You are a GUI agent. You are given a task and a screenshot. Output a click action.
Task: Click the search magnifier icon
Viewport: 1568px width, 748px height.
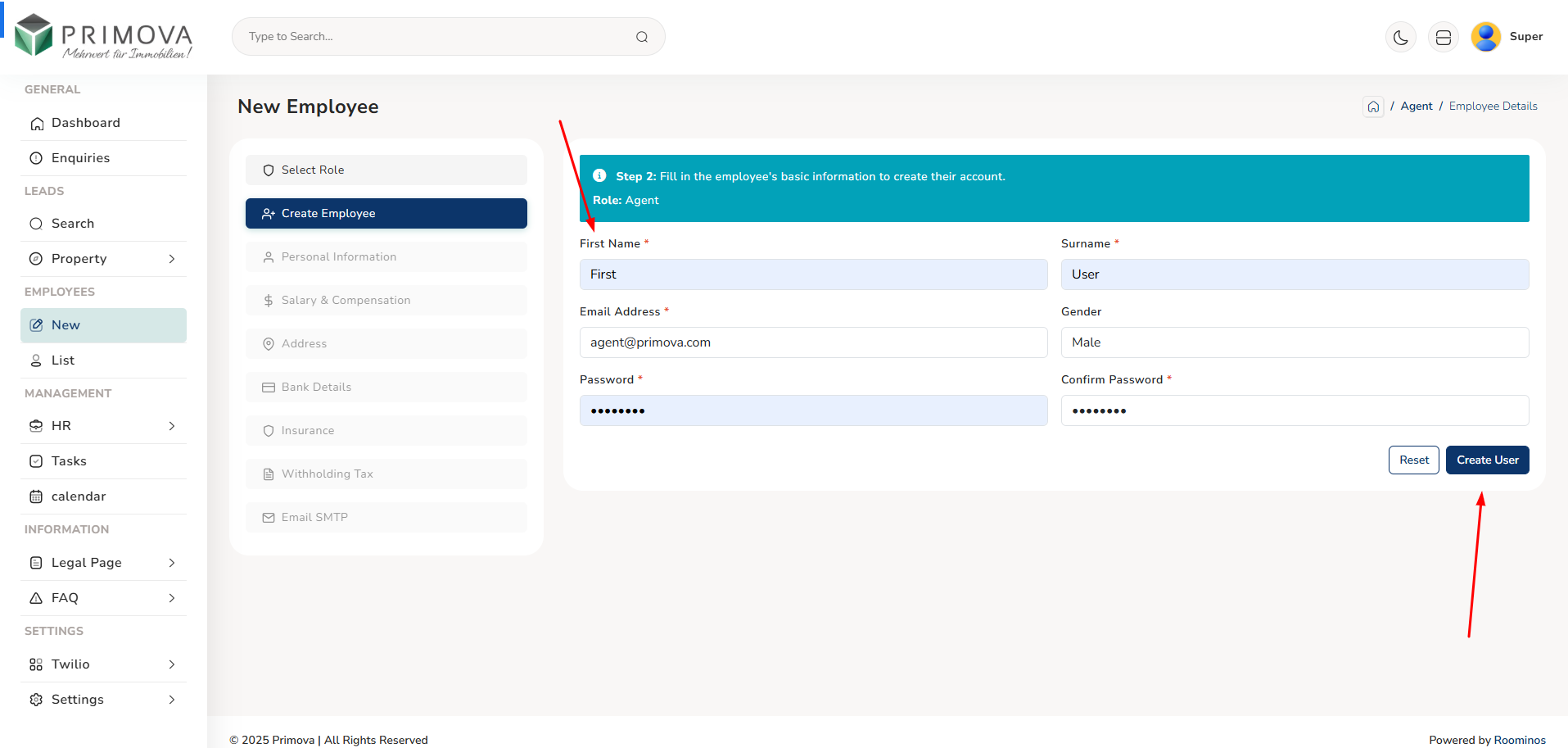tap(642, 37)
